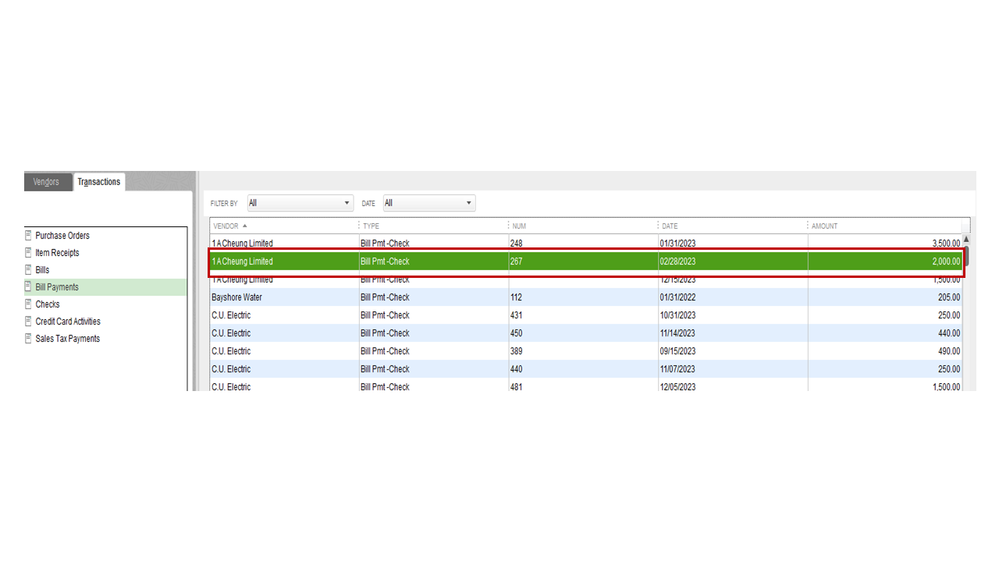The image size is (999, 562).
Task: Click the date 11/14/2023
Action: [x=678, y=333]
